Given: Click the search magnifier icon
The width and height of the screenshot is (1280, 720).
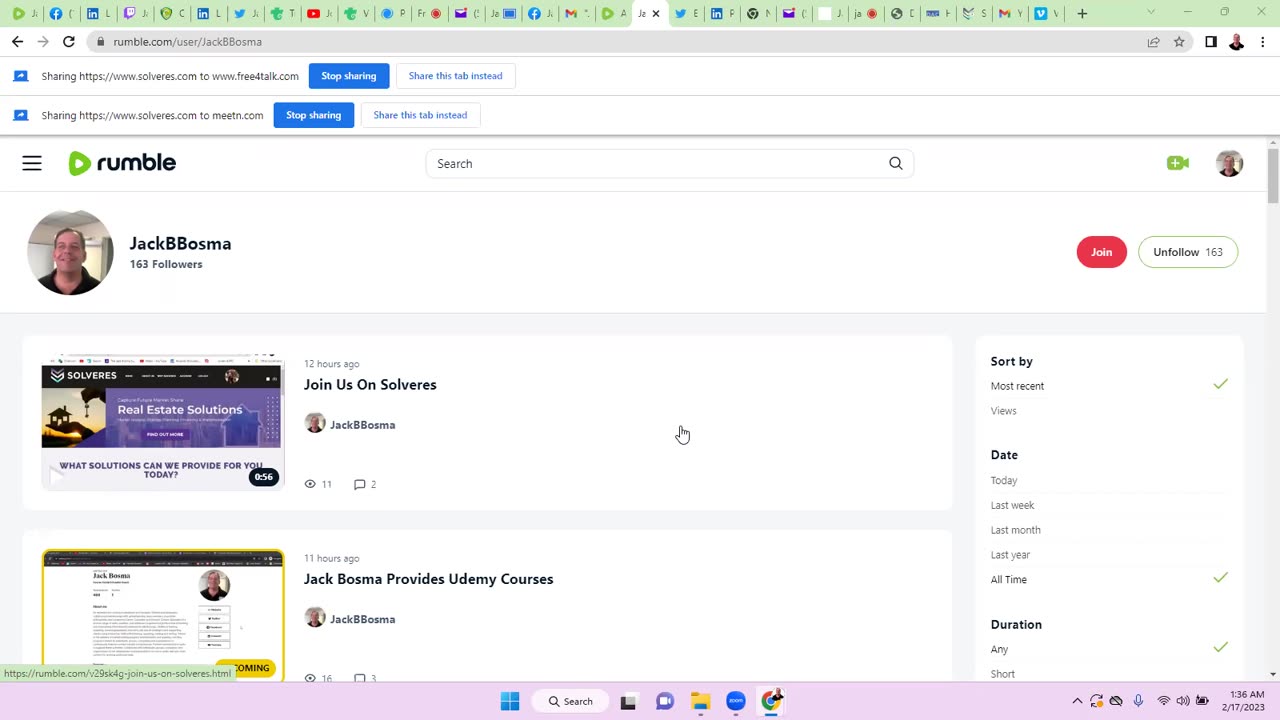Looking at the screenshot, I should point(896,163).
